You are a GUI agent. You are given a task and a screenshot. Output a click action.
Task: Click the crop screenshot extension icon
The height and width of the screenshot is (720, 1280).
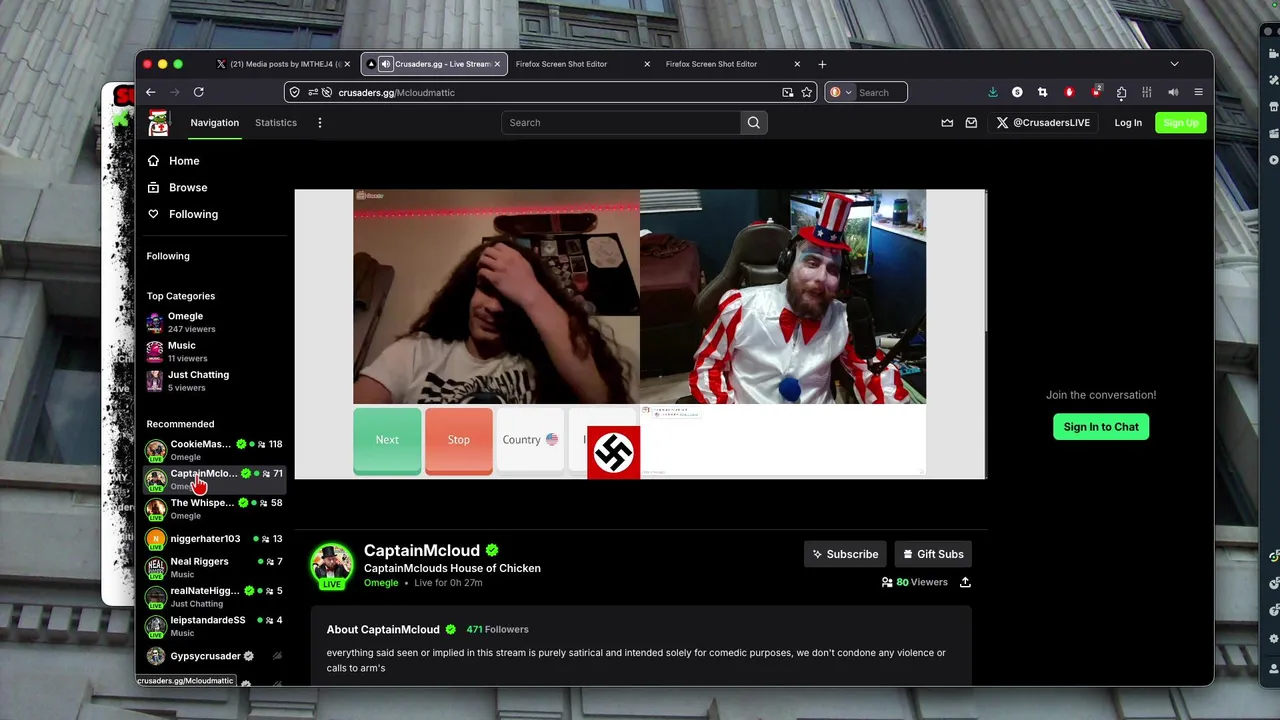click(x=1042, y=92)
